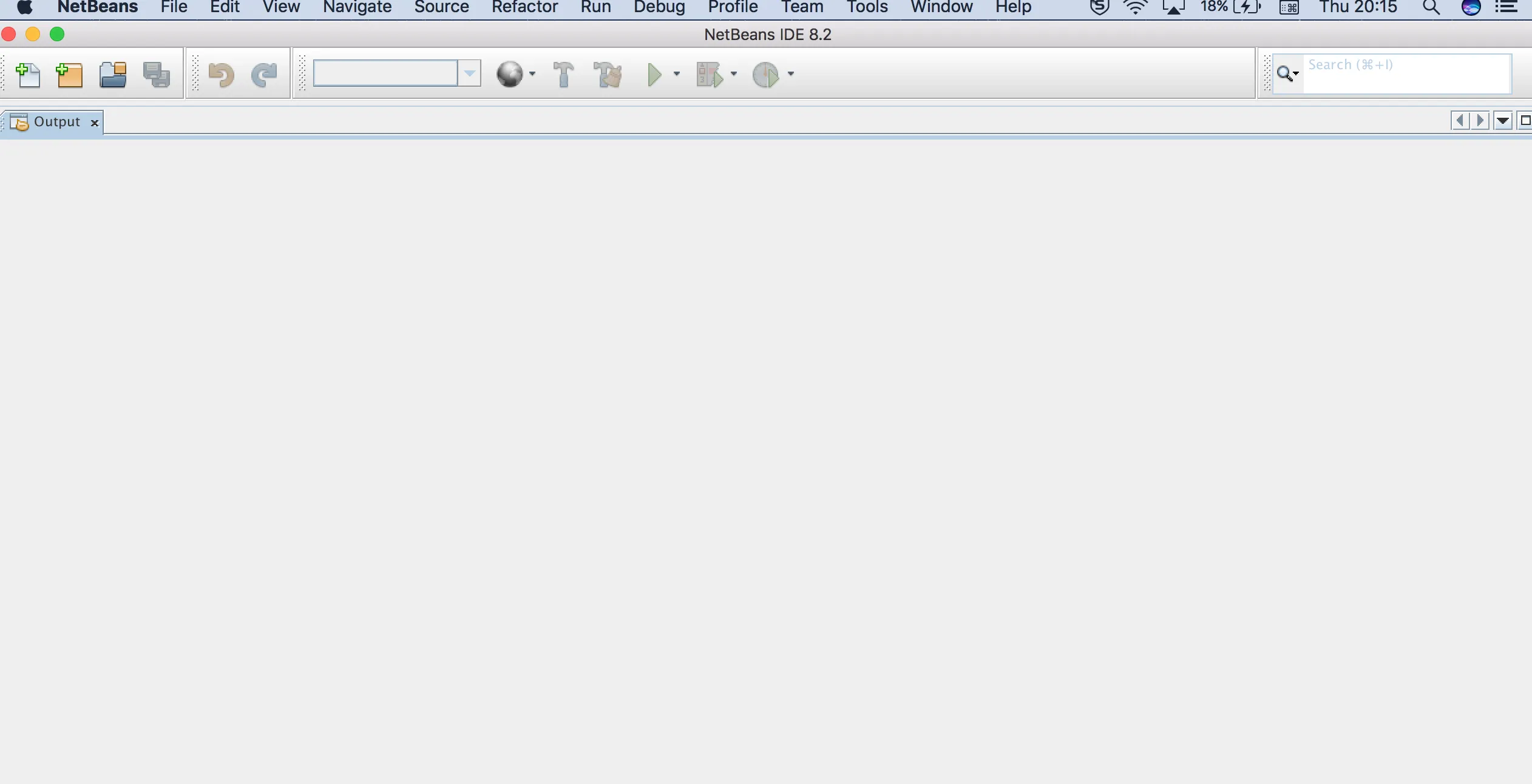The image size is (1532, 784).
Task: Open Project using folder toolbar icon
Action: 113,75
